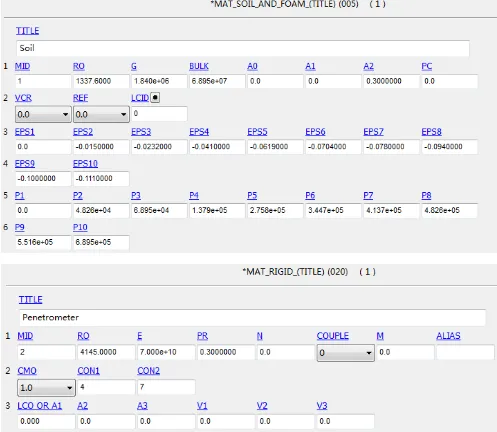Click the TITLE link in MAT_SOIL_AND_FOAM
The height and width of the screenshot is (432, 497).
click(27, 31)
